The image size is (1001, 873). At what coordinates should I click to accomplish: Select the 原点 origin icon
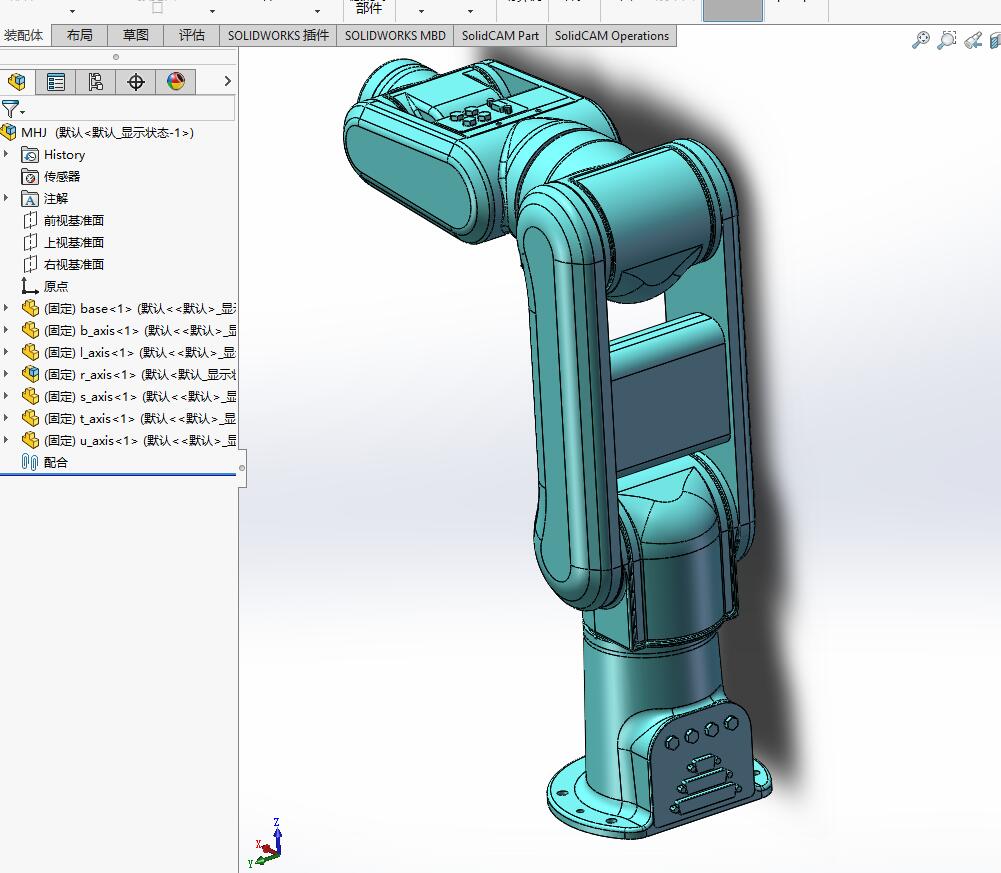[30, 286]
